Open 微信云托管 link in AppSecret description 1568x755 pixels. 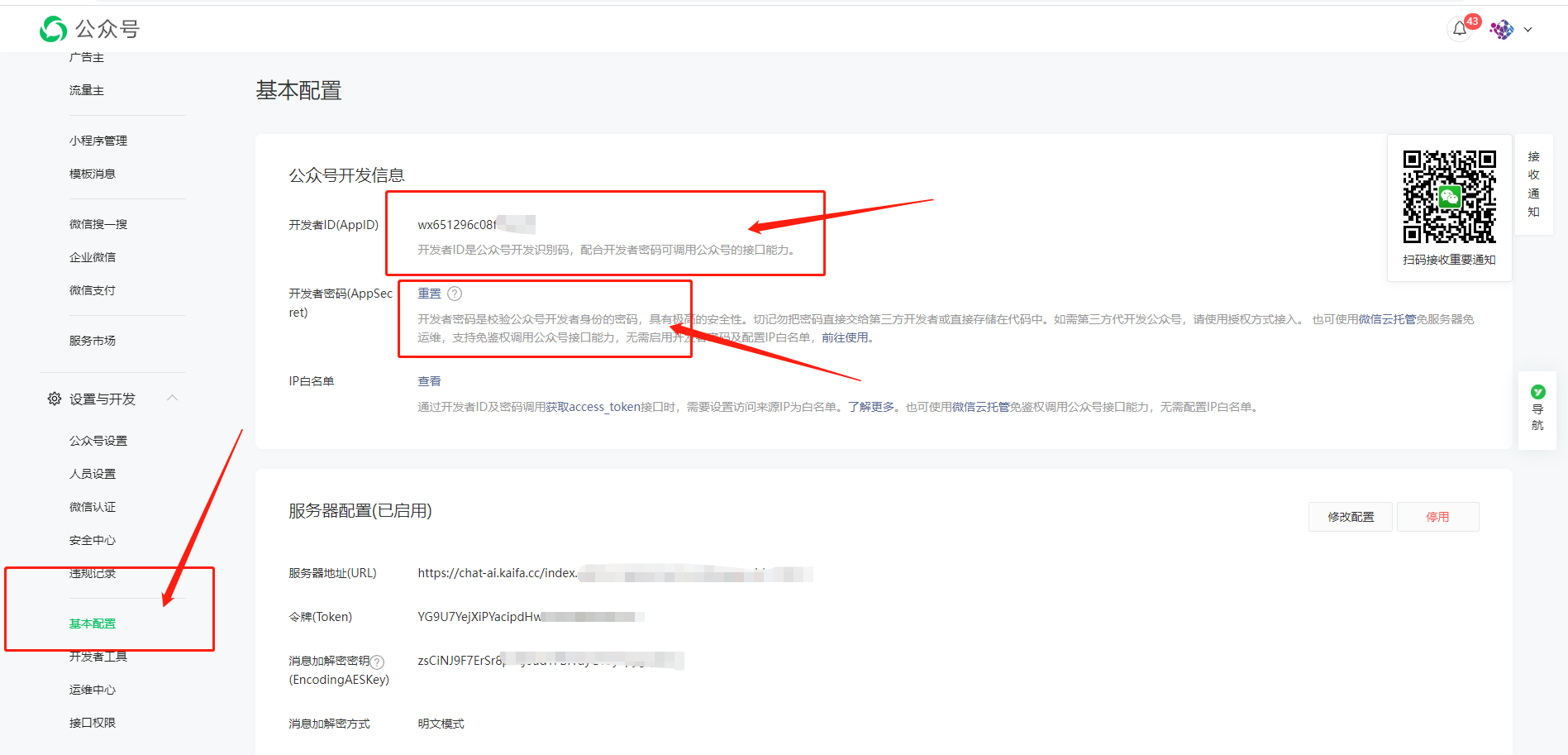click(1387, 319)
